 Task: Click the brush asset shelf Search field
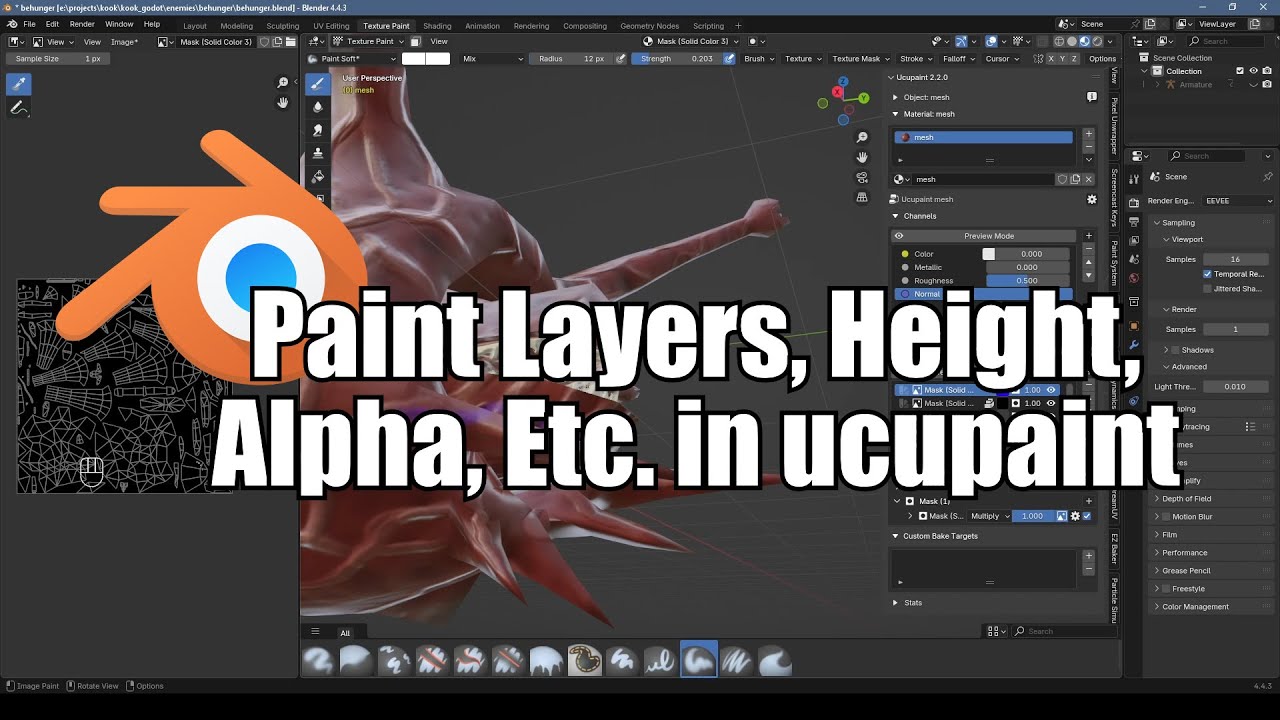coord(1065,631)
